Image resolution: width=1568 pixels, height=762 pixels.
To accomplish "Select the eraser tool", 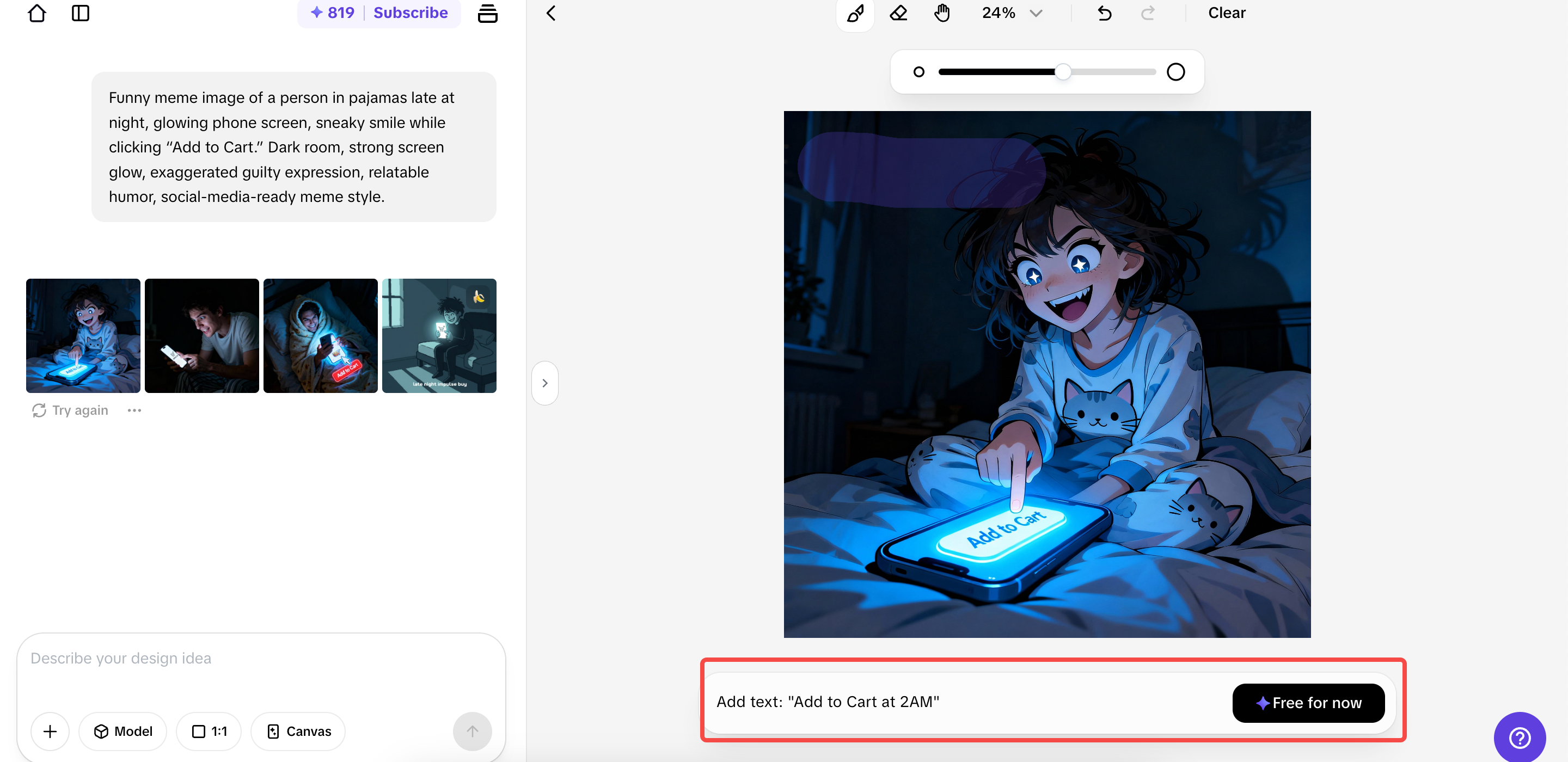I will pos(898,13).
